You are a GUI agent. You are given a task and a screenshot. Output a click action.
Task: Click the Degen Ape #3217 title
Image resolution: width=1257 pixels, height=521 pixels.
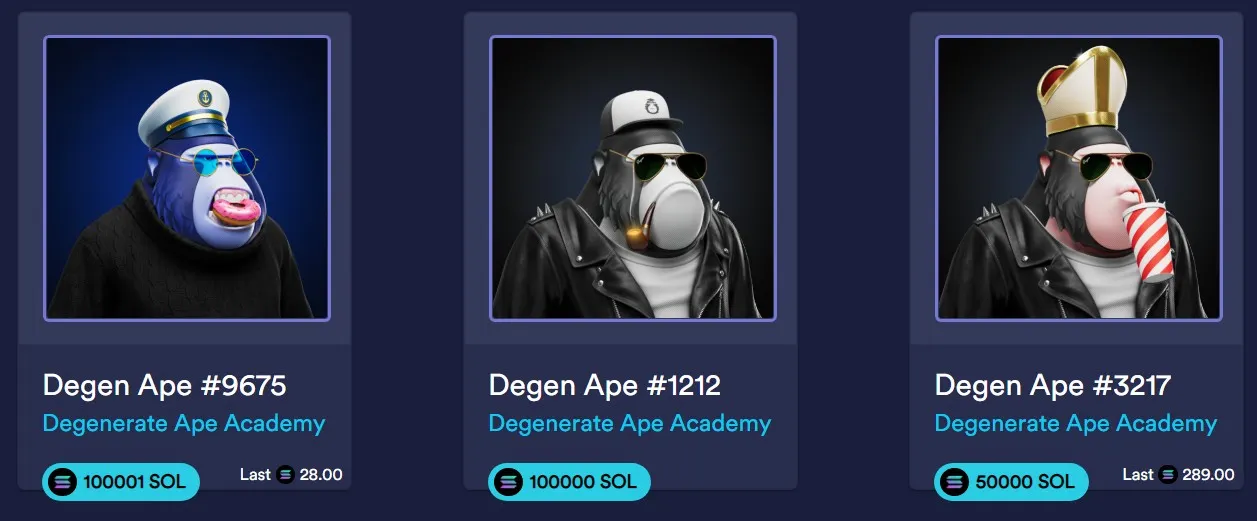coord(1053,385)
